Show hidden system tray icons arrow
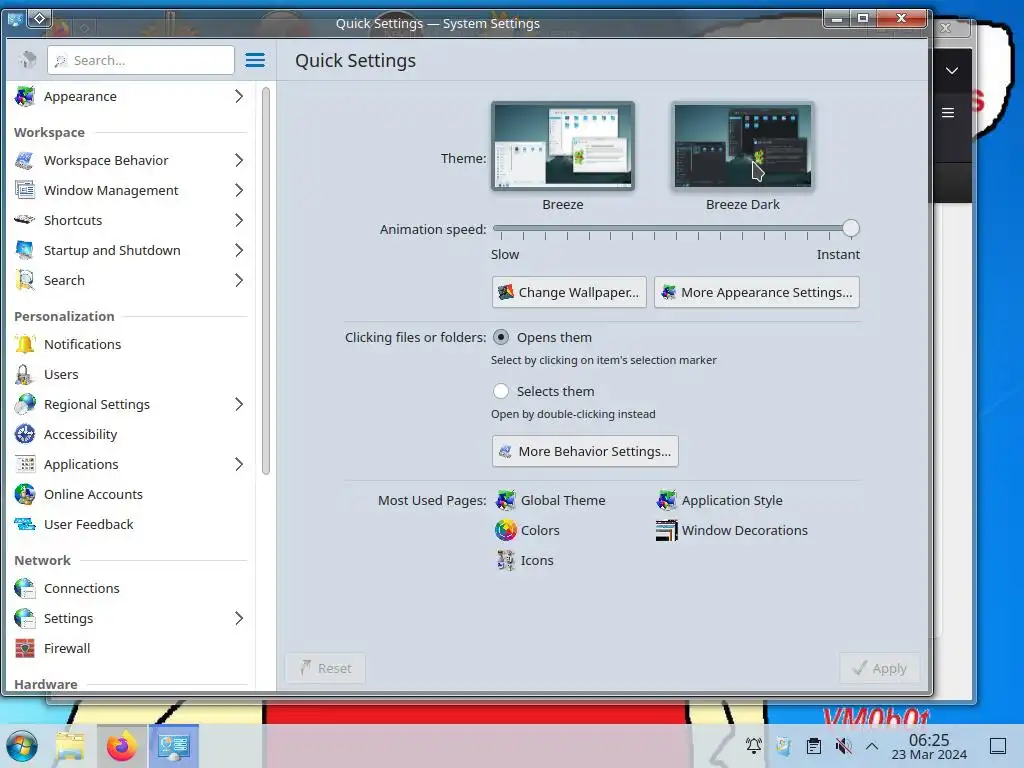This screenshot has height=768, width=1024. pos(872,746)
